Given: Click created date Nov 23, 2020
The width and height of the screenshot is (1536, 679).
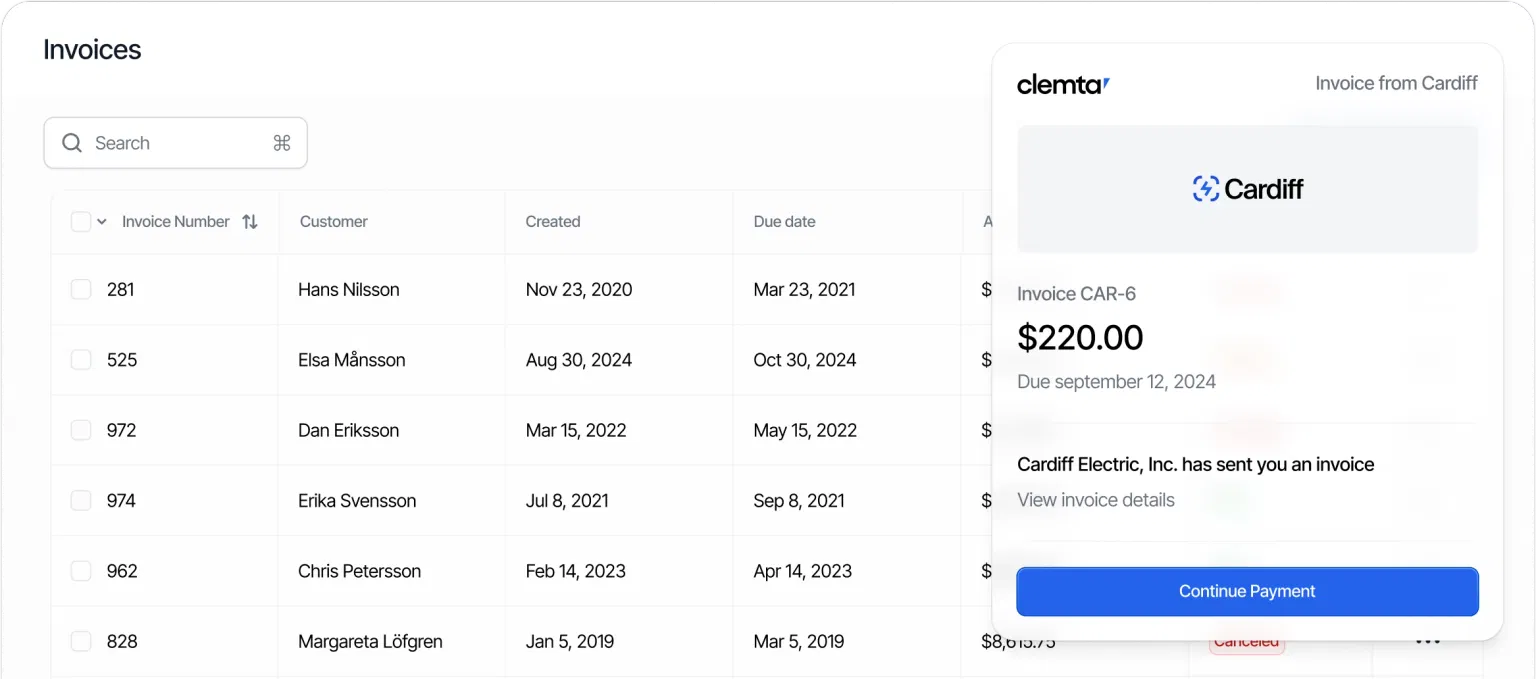Looking at the screenshot, I should click(x=579, y=290).
